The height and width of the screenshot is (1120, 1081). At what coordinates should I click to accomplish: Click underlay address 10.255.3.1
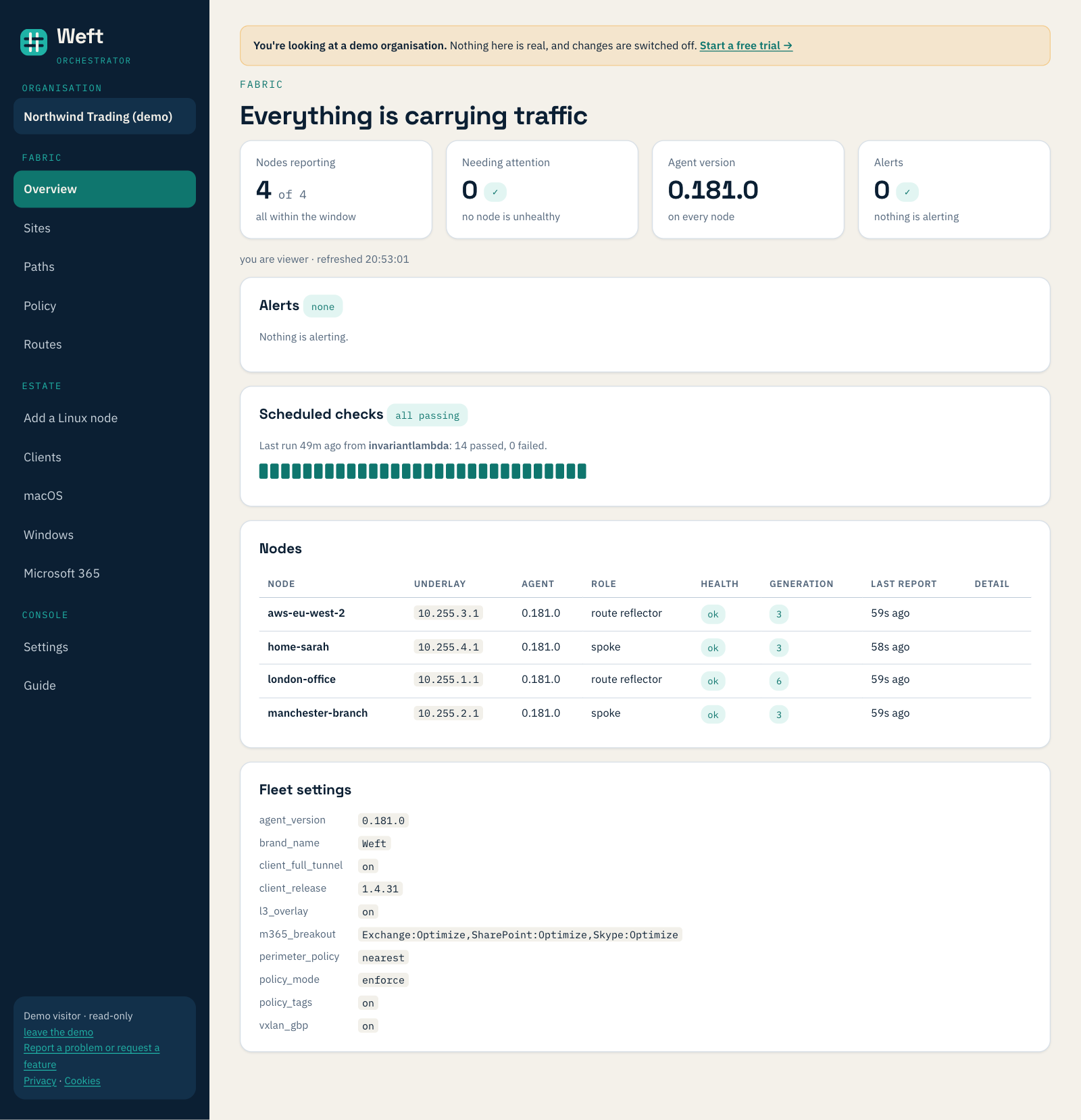[x=449, y=613]
